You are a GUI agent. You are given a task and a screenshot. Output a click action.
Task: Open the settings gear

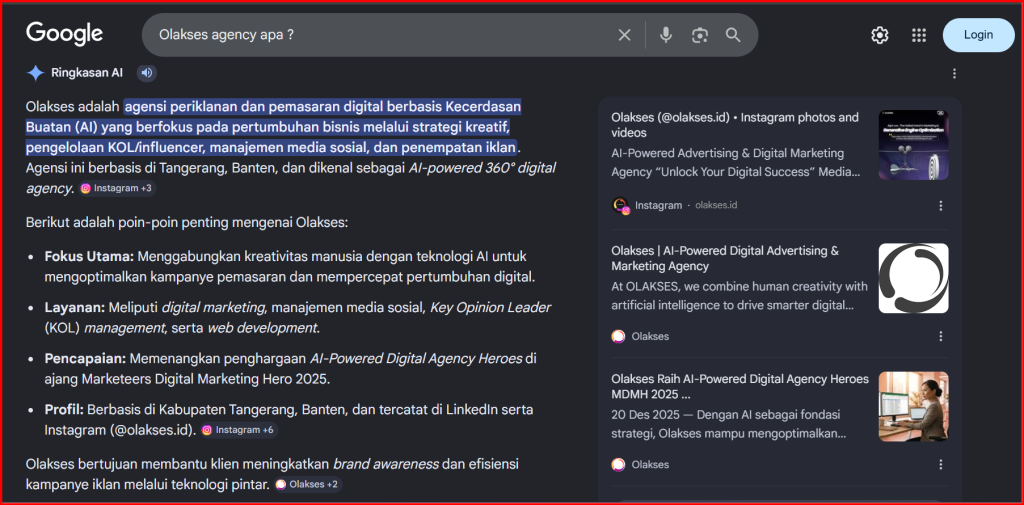[879, 35]
